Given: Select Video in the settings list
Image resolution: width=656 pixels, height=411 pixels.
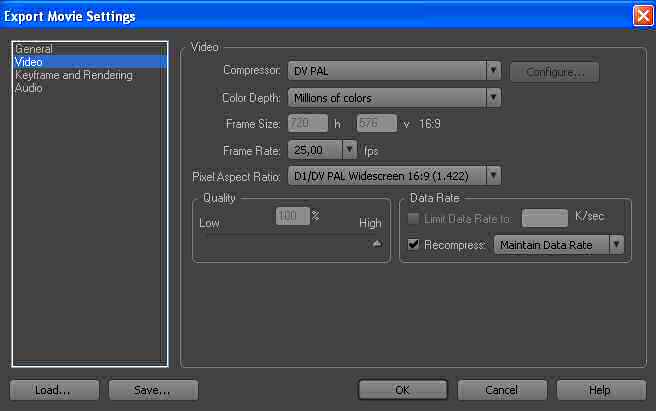Looking at the screenshot, I should tap(29, 62).
